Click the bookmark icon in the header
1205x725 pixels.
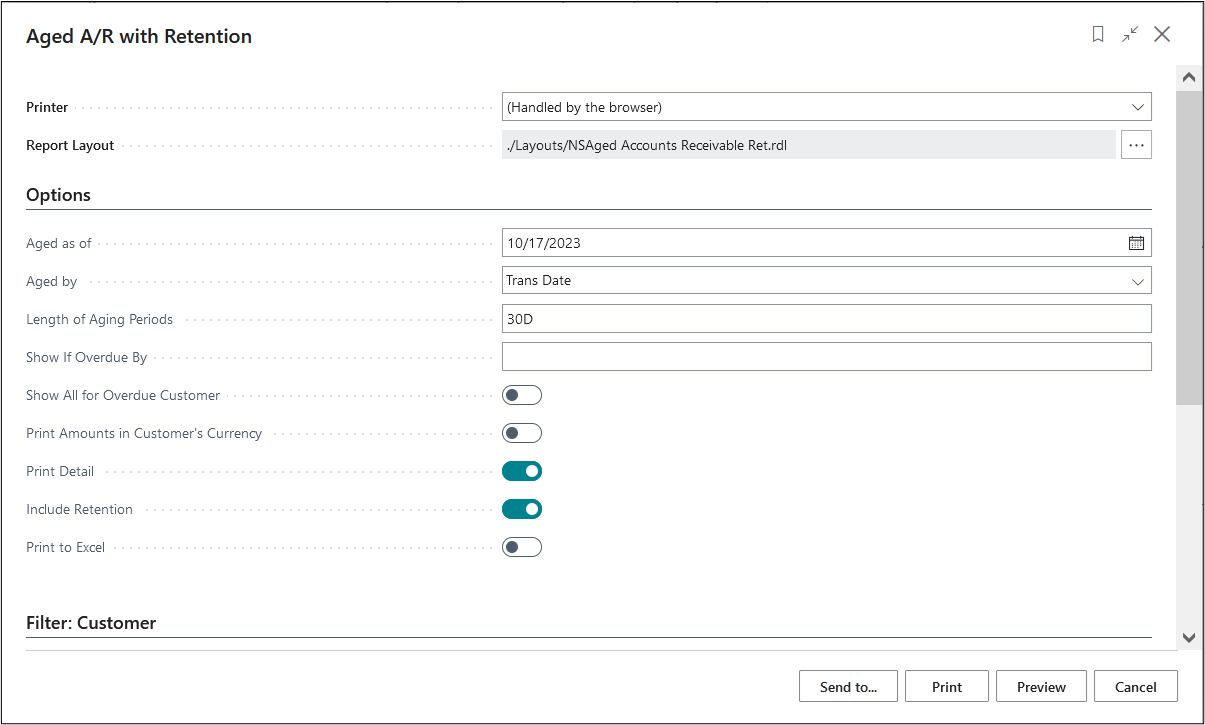1098,35
